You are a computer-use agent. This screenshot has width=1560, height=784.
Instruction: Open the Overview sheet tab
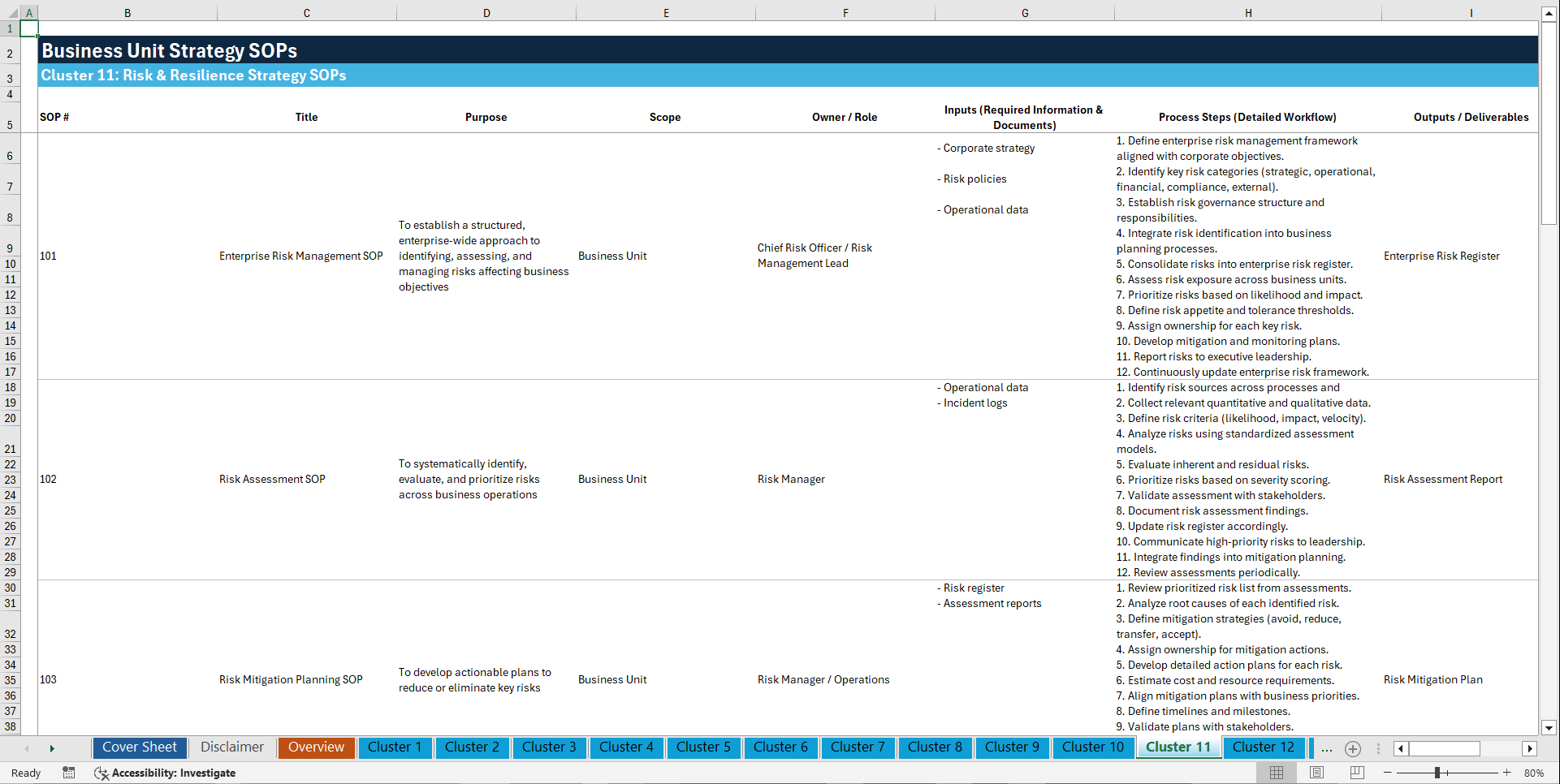click(x=316, y=747)
